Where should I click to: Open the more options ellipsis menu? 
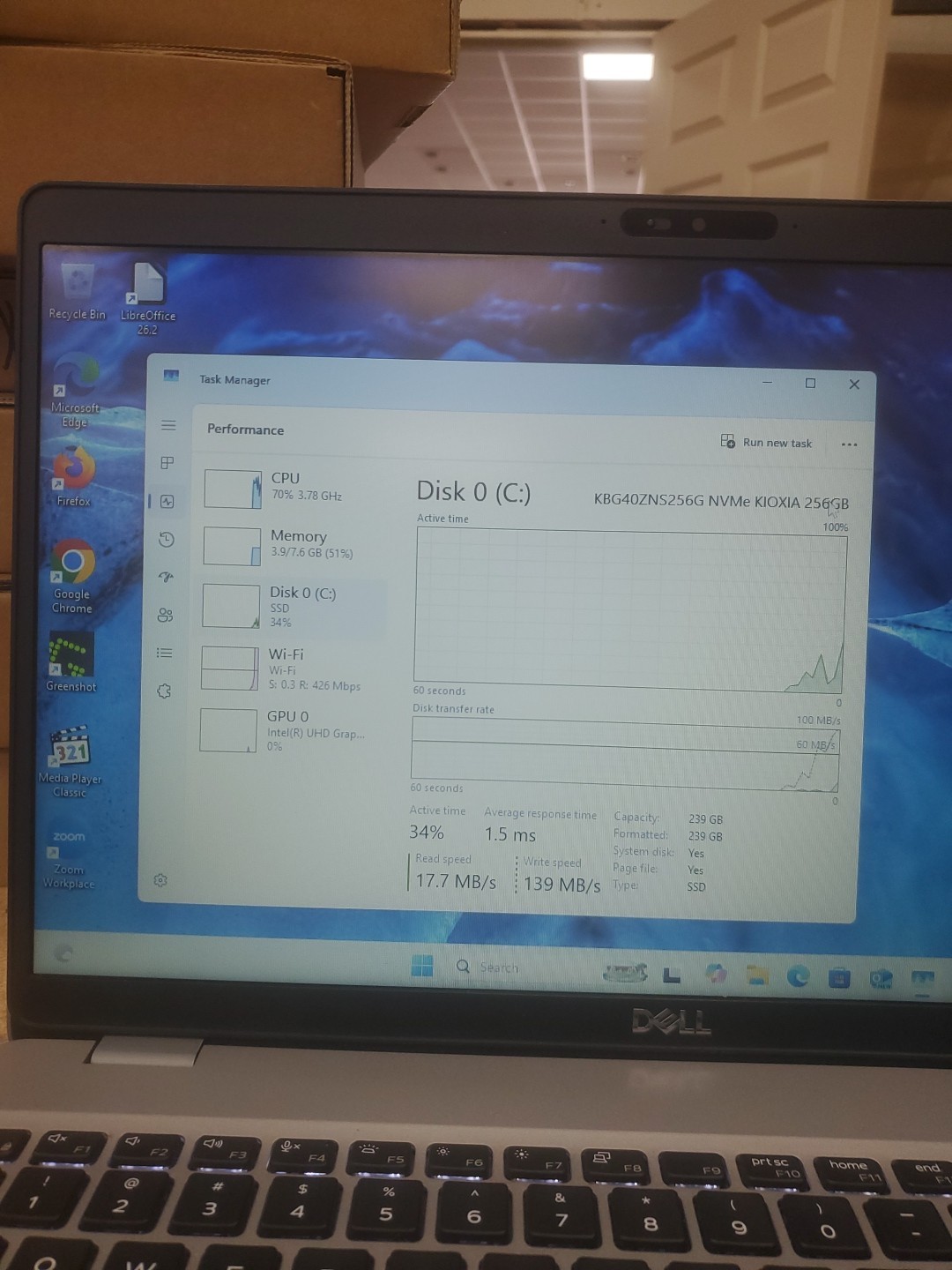click(x=849, y=444)
